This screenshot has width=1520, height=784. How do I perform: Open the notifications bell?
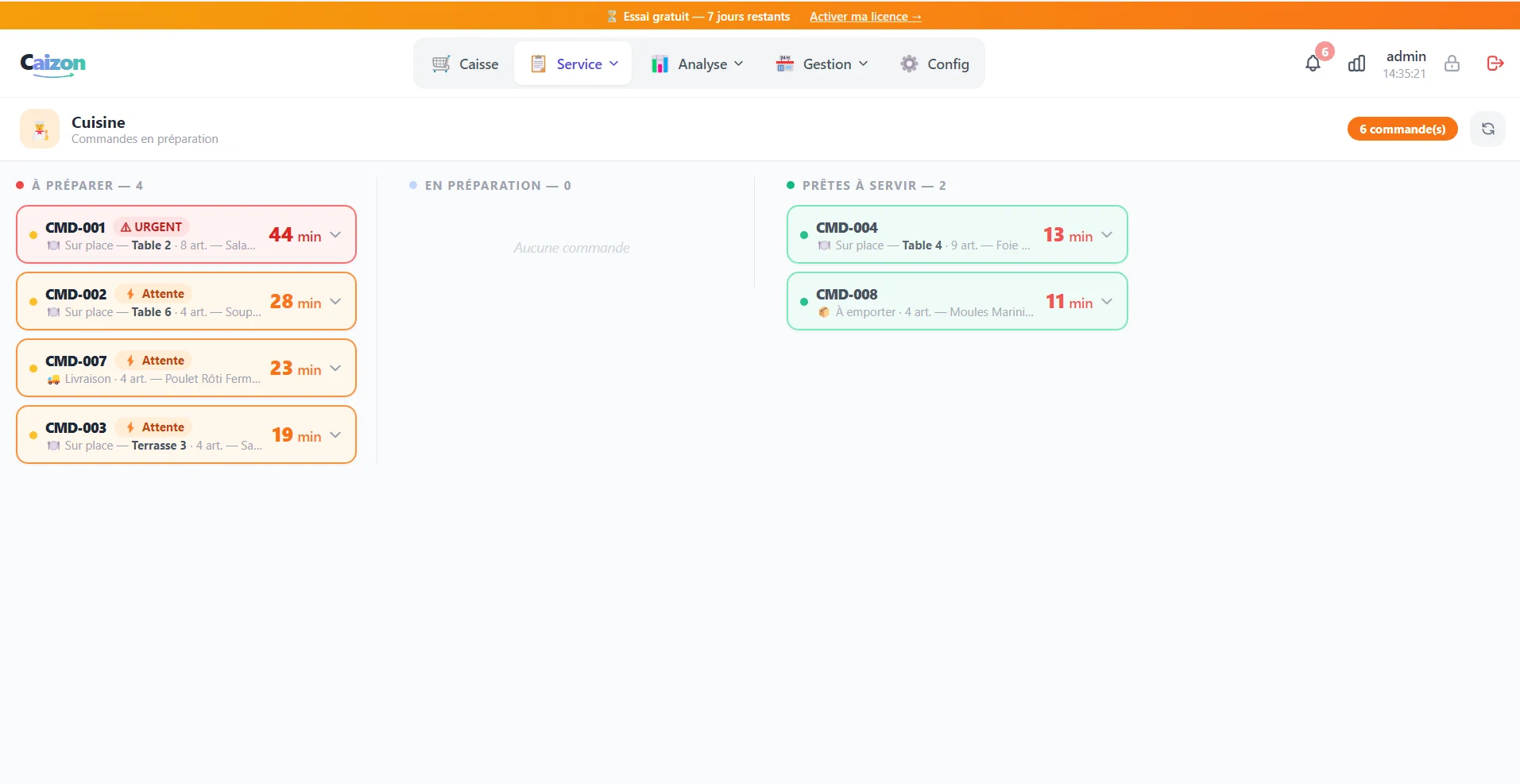click(x=1313, y=64)
